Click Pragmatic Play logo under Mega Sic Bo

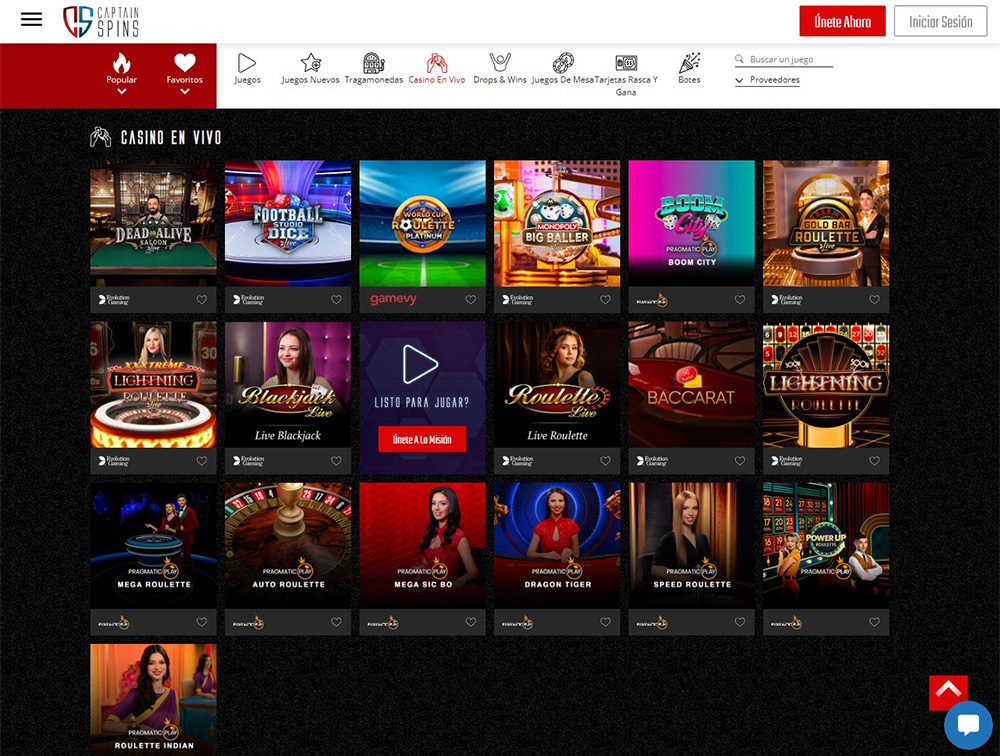[383, 623]
